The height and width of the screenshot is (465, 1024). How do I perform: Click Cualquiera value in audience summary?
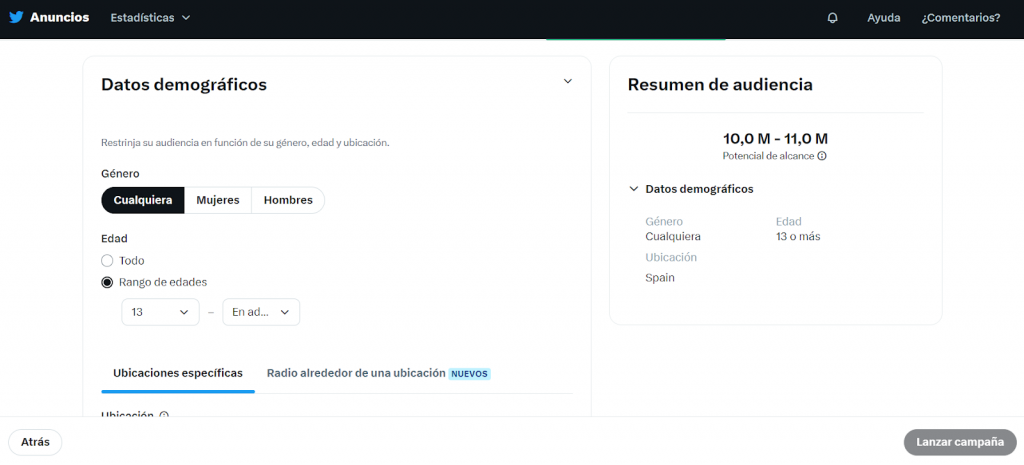(x=673, y=236)
